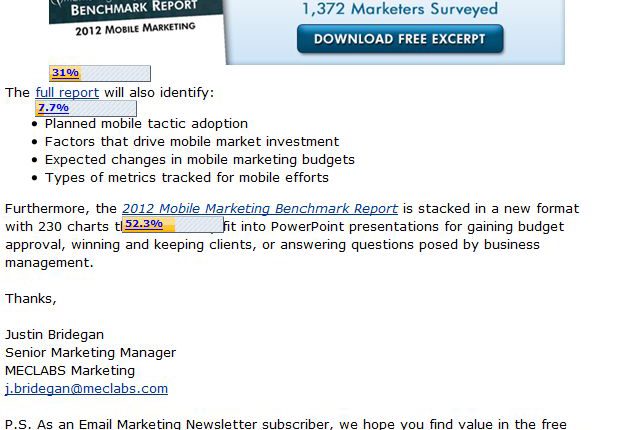Image resolution: width=636 pixels, height=430 pixels.
Task: Open the italic 2012 Mobile Marketing Benchmark Report link
Action: 260,209
